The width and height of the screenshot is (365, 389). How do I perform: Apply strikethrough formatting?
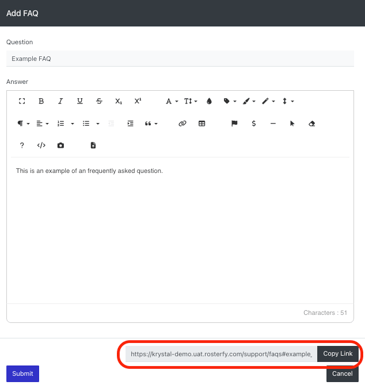coord(99,101)
